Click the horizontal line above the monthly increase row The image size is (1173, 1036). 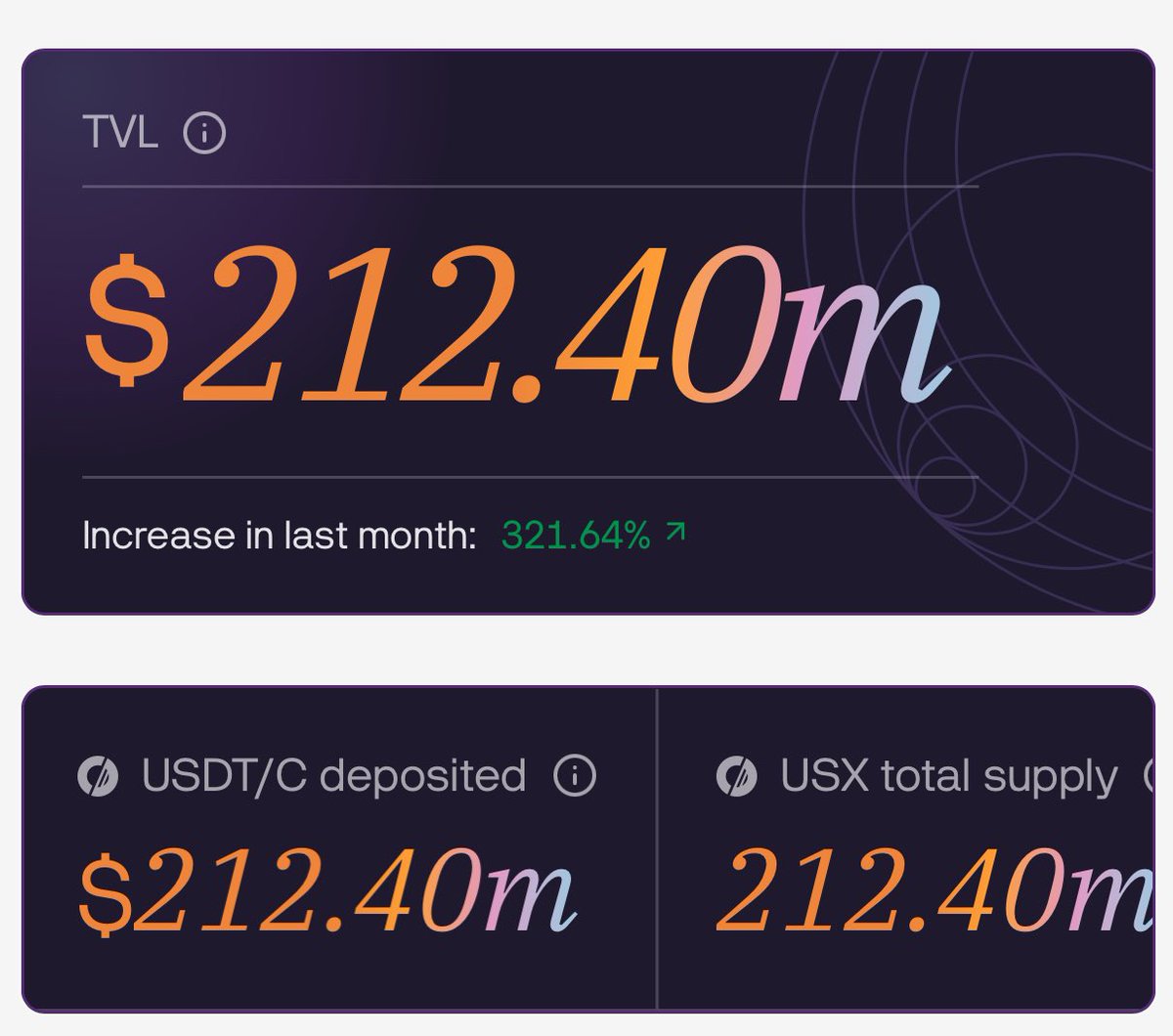[x=530, y=477]
